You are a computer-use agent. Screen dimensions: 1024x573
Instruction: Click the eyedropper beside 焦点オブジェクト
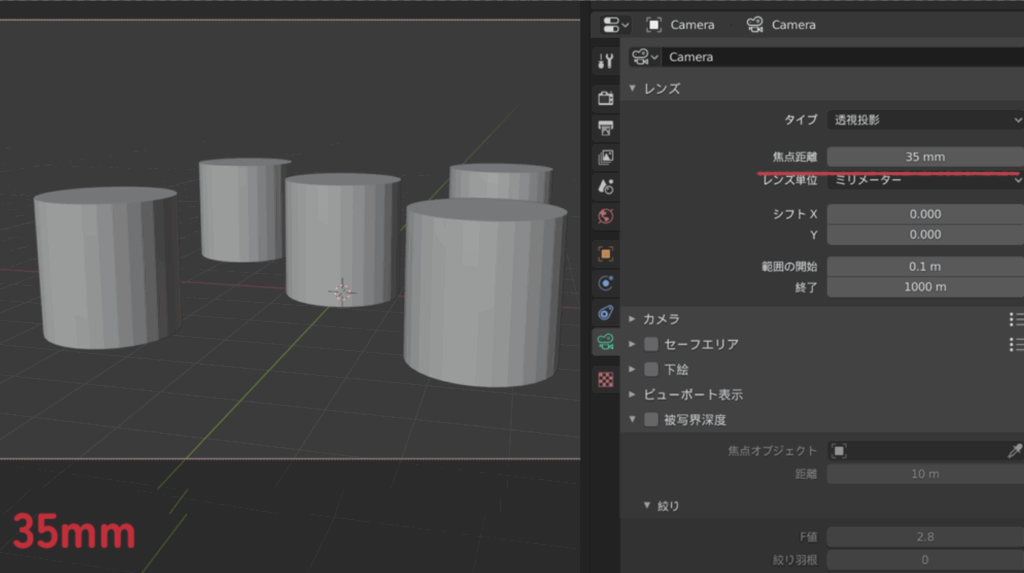[1014, 451]
